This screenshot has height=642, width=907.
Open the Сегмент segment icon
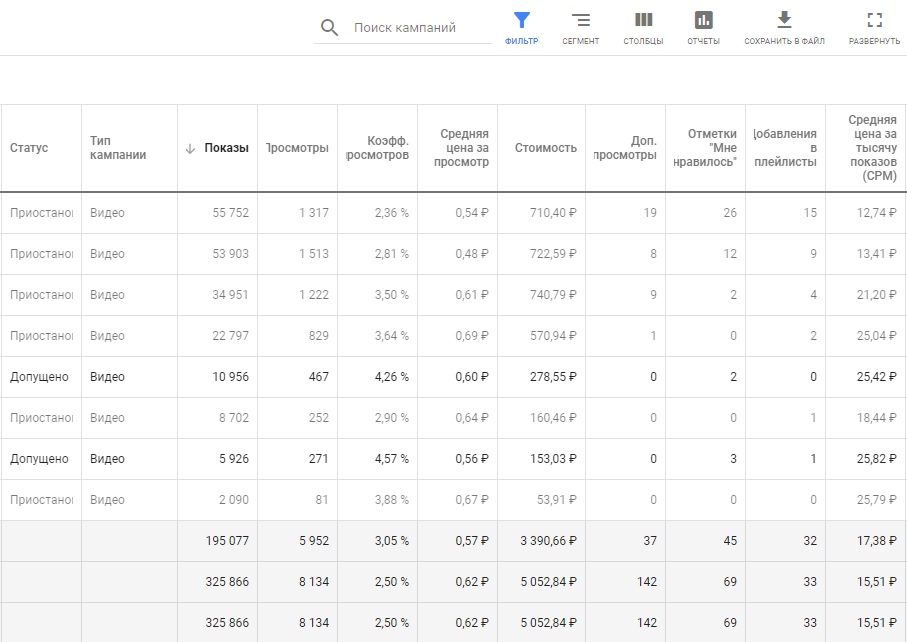click(x=581, y=21)
